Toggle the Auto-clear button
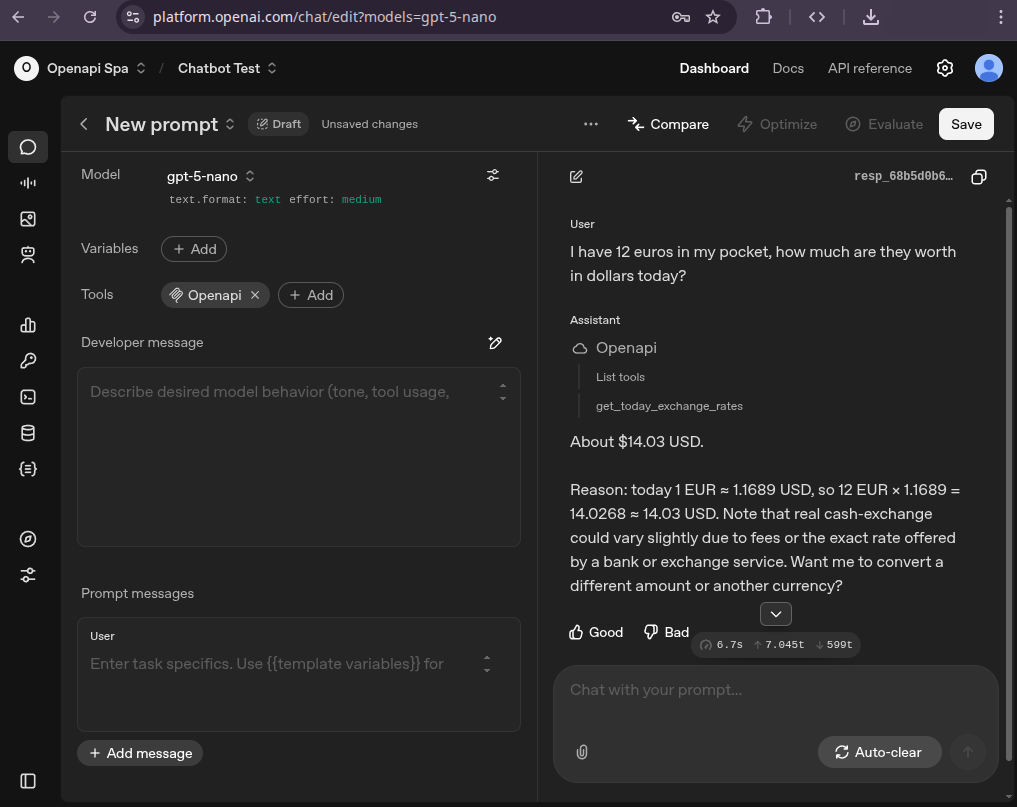This screenshot has height=807, width=1017. 879,752
